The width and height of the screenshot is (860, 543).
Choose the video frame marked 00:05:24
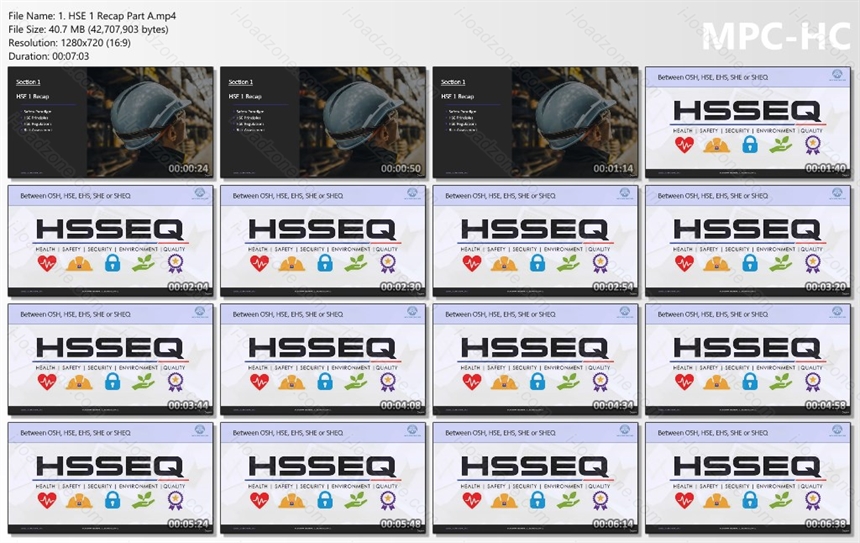tap(111, 478)
